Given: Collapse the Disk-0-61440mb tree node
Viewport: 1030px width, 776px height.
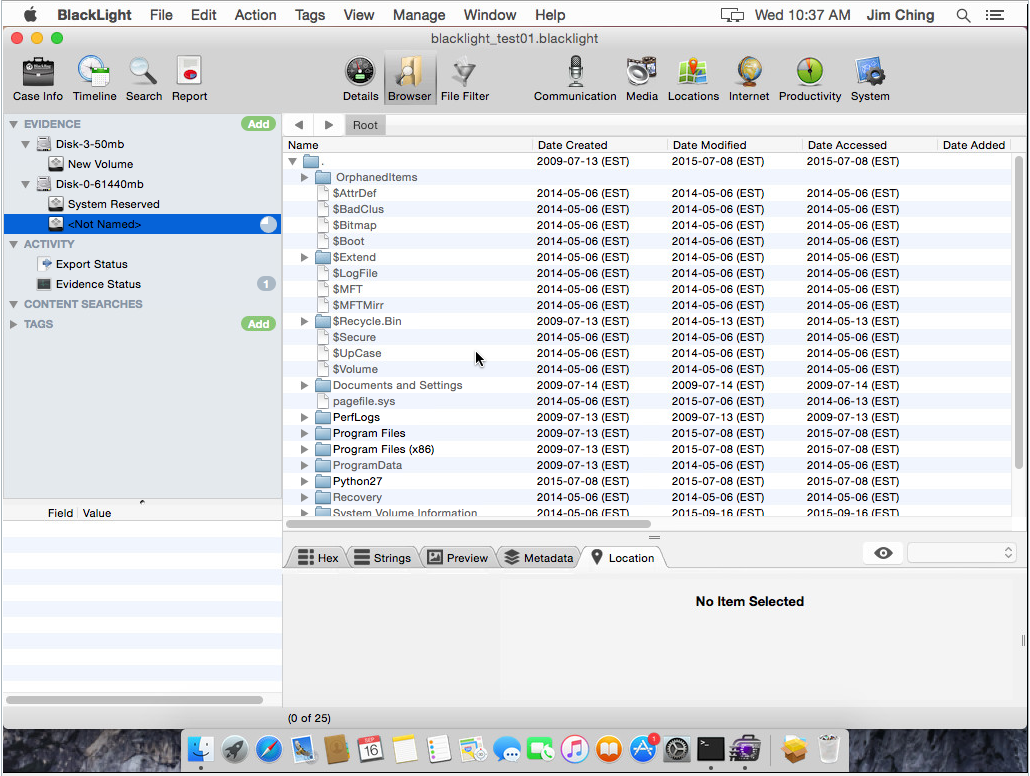Looking at the screenshot, I should (x=26, y=185).
